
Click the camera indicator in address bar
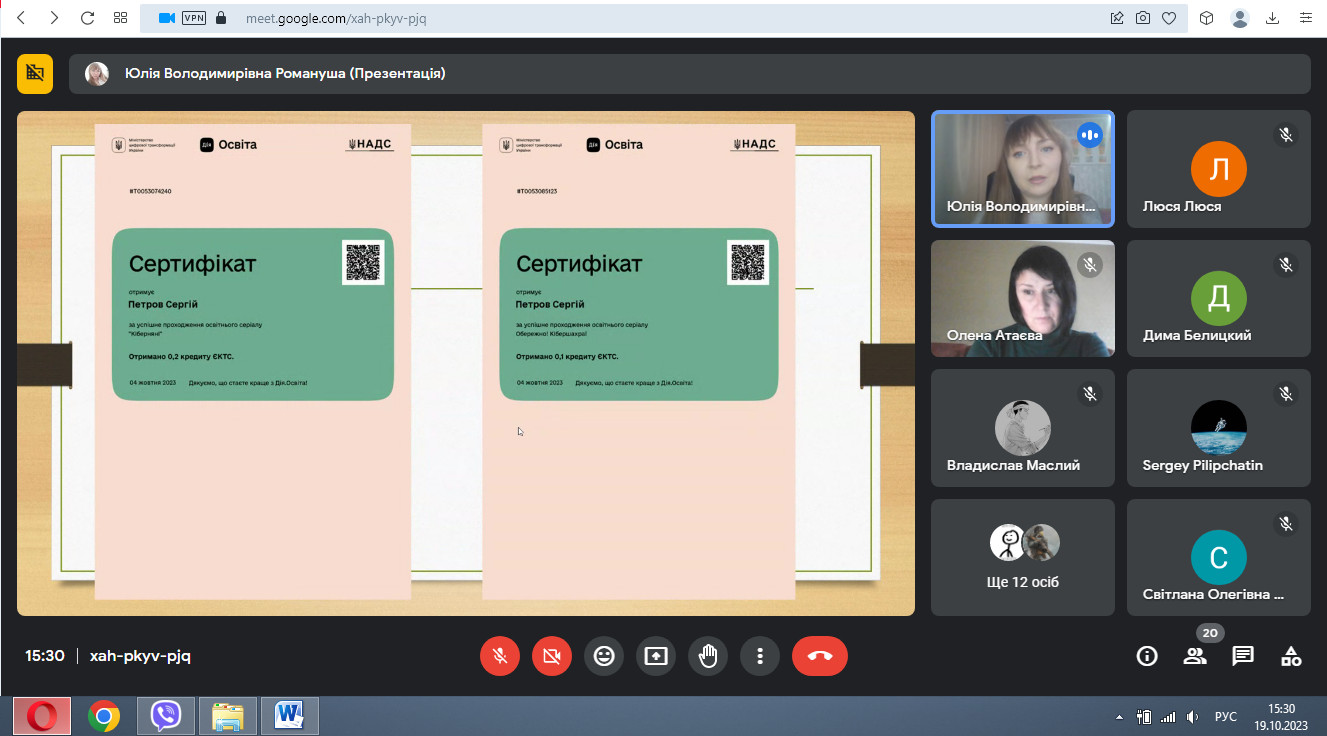click(x=166, y=18)
